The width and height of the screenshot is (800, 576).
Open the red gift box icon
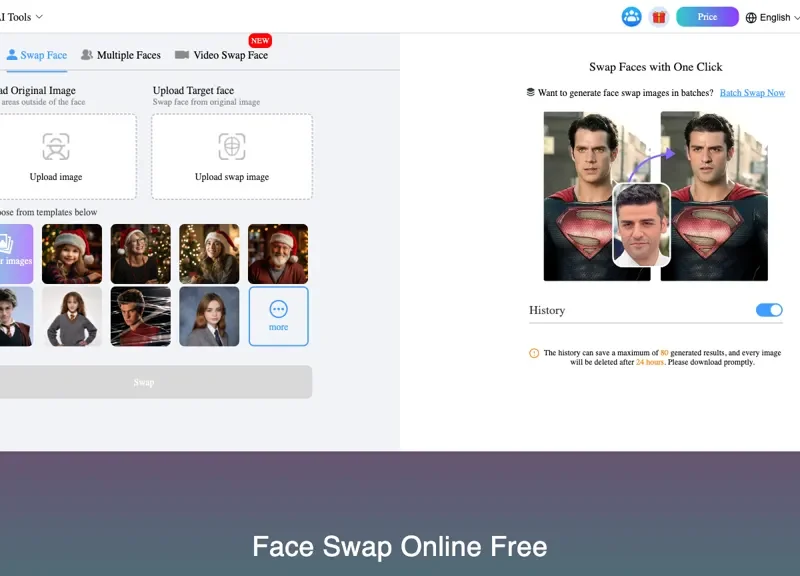(x=658, y=17)
